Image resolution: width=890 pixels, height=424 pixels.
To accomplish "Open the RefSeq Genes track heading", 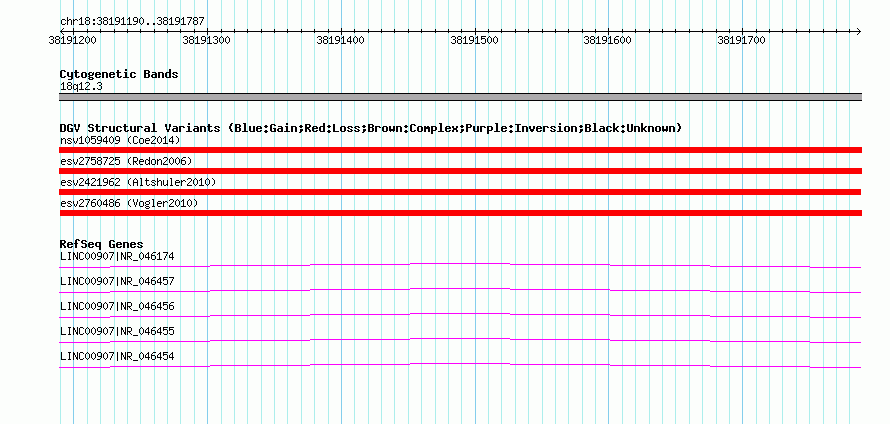I will click(x=102, y=244).
